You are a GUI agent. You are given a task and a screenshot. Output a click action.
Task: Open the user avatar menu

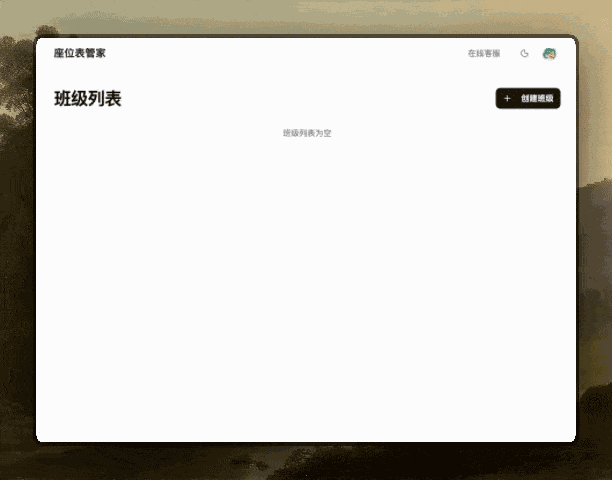pyautogui.click(x=549, y=54)
